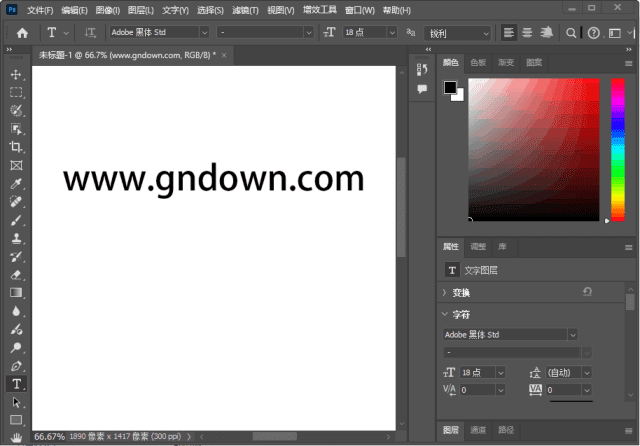Select the Move tool
This screenshot has height=446, width=640.
click(16, 75)
